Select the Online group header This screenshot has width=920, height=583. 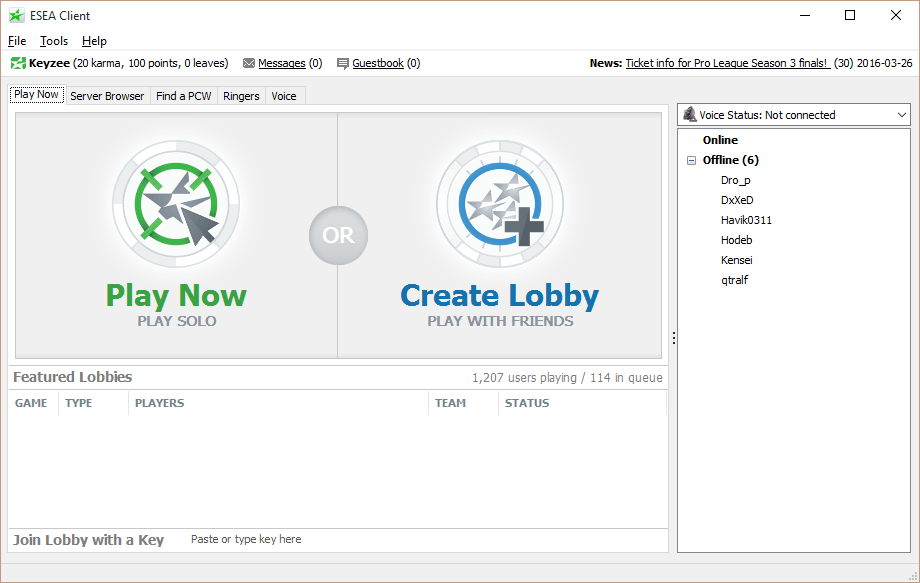tap(720, 140)
